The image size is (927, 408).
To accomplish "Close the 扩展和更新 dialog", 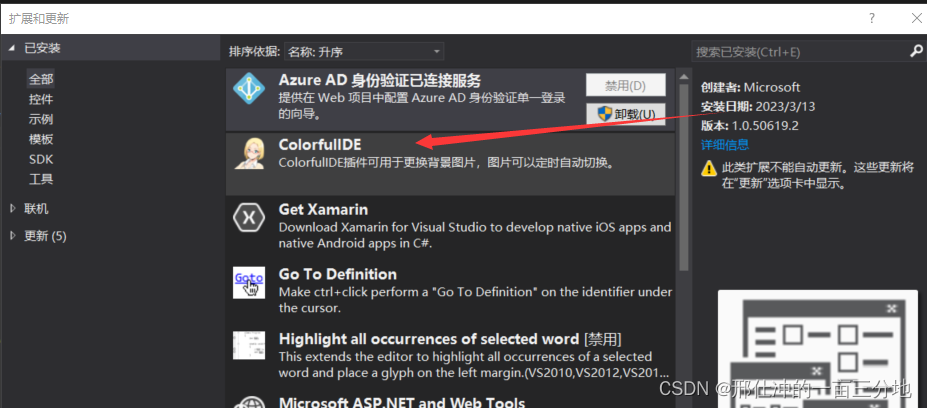I will tap(916, 18).
